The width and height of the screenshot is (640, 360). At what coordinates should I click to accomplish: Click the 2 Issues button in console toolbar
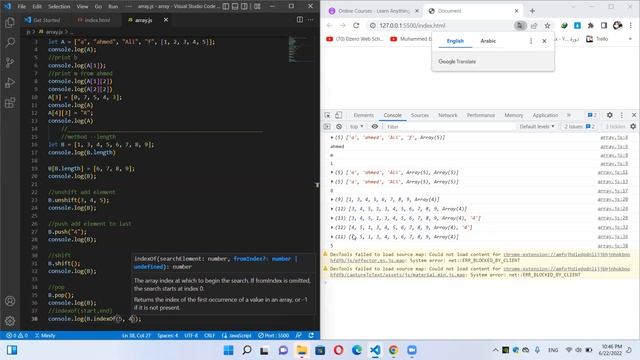point(580,127)
